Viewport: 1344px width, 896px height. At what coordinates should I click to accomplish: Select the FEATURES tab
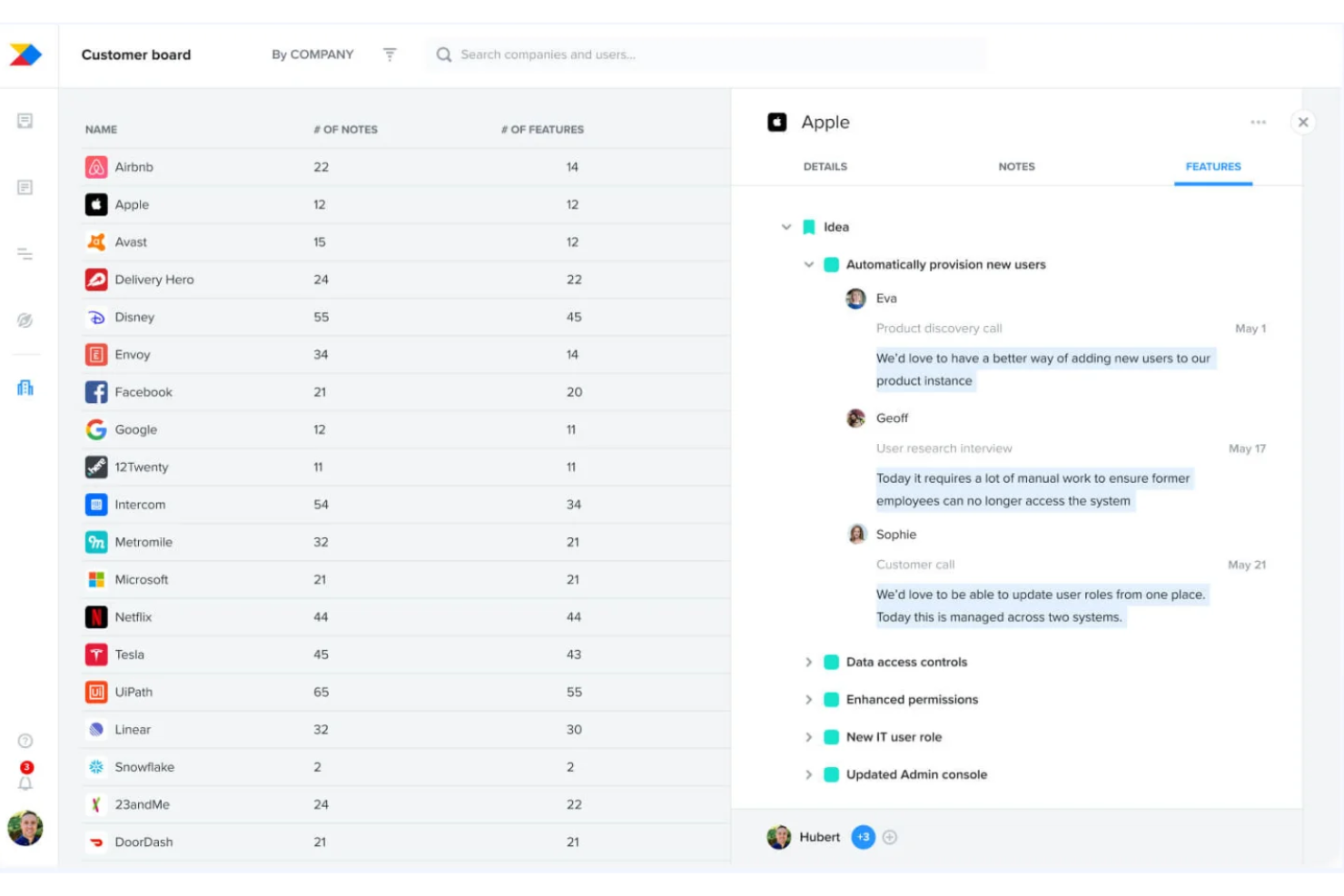tap(1213, 167)
